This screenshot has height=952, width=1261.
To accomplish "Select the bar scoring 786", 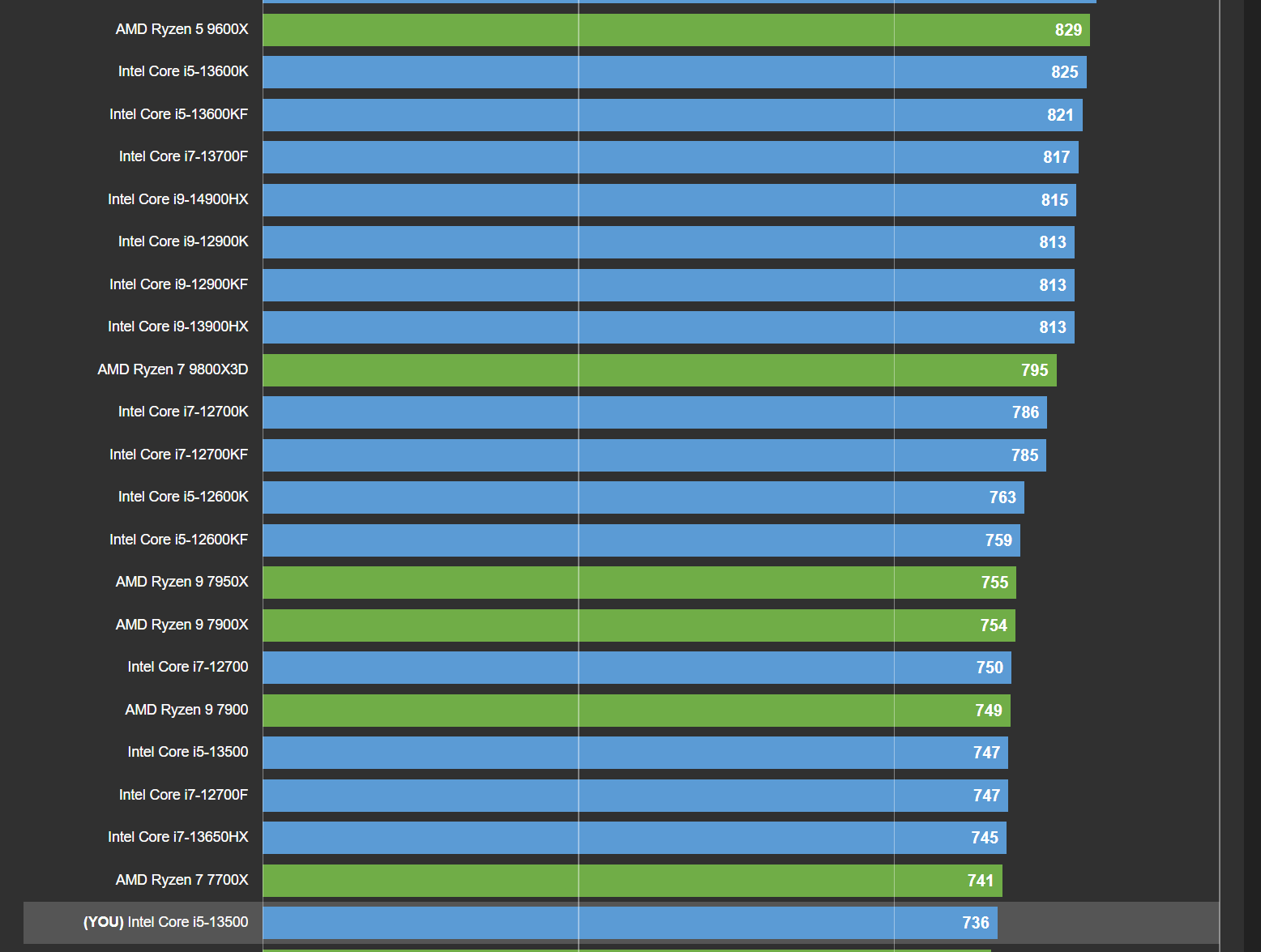I will (x=655, y=412).
